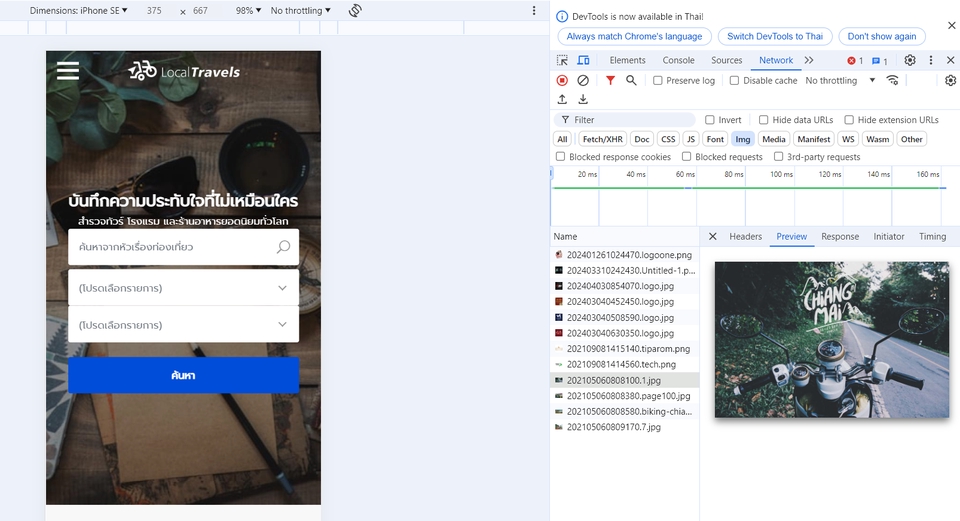Open DevTools settings gear

tap(910, 60)
